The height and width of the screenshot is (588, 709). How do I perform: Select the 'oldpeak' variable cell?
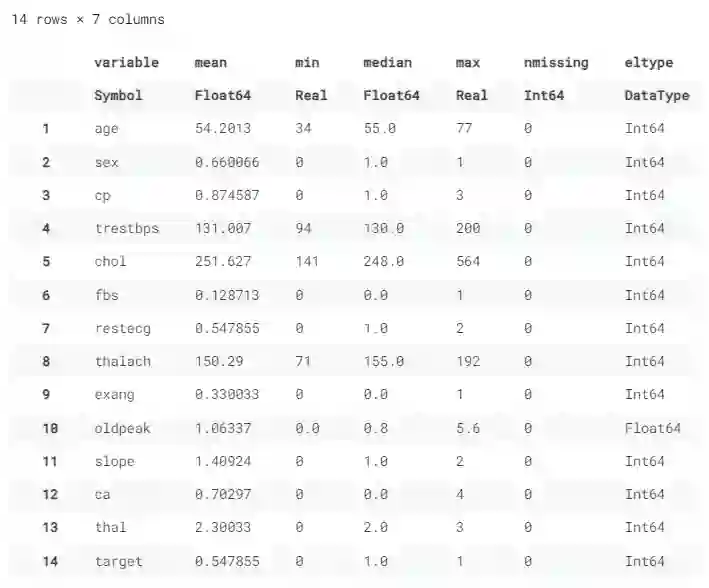122,428
